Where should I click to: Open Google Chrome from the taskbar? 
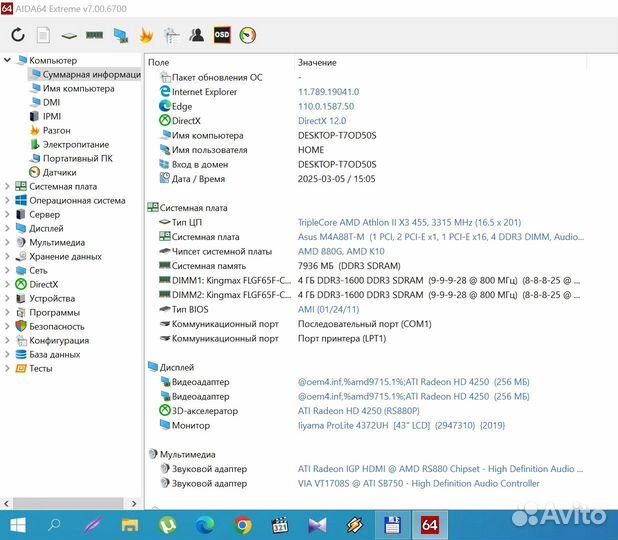click(243, 525)
